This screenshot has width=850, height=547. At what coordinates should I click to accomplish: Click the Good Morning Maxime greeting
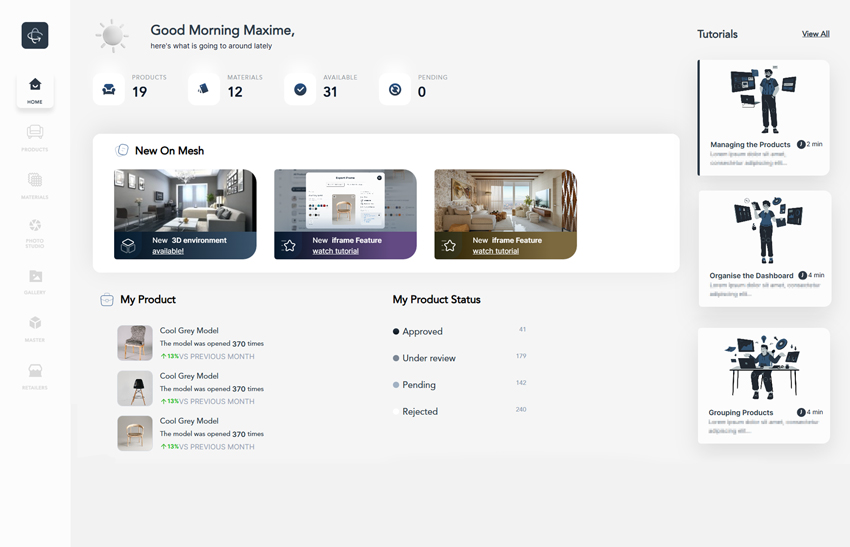[x=222, y=30]
